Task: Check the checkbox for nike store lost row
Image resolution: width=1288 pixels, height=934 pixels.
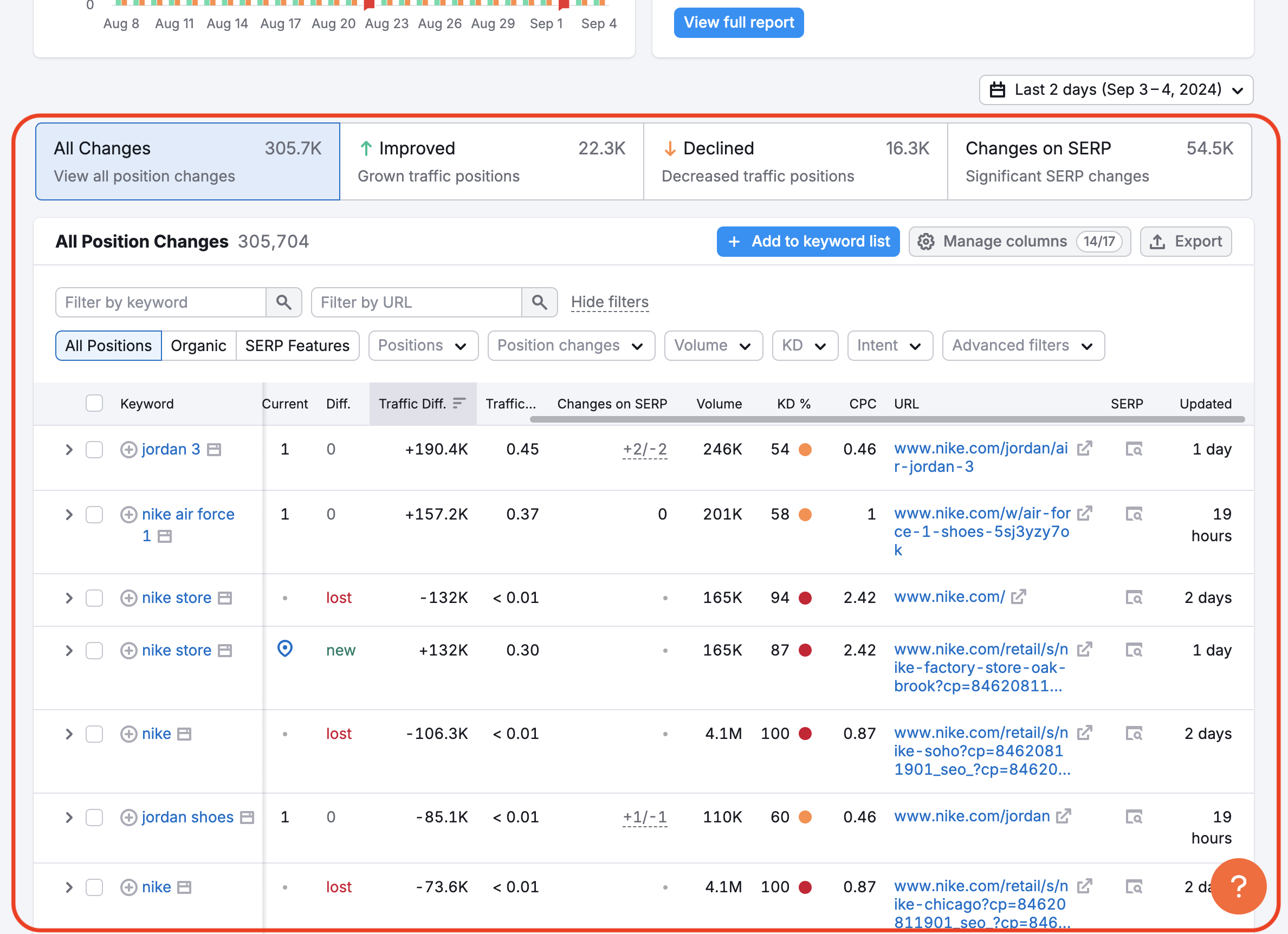Action: (x=94, y=598)
